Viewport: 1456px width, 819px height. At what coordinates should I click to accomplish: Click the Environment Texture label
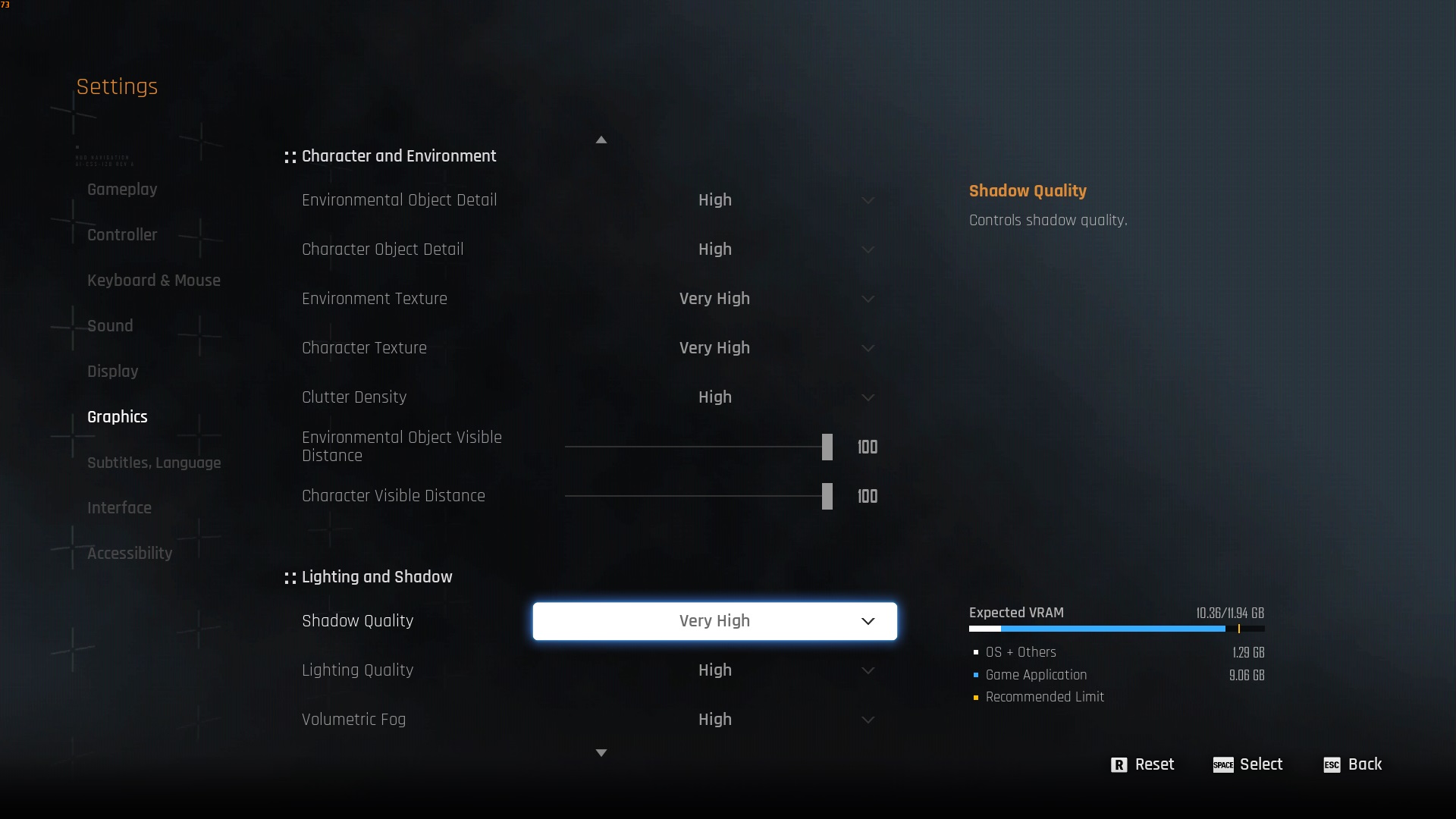(375, 299)
